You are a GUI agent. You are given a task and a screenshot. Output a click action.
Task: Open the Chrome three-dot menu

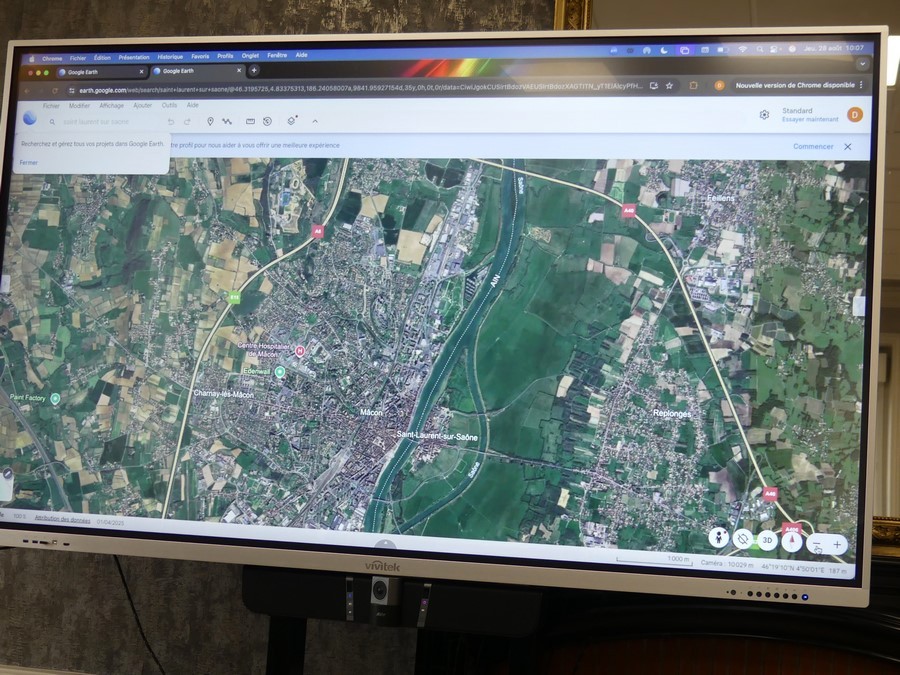click(x=861, y=85)
